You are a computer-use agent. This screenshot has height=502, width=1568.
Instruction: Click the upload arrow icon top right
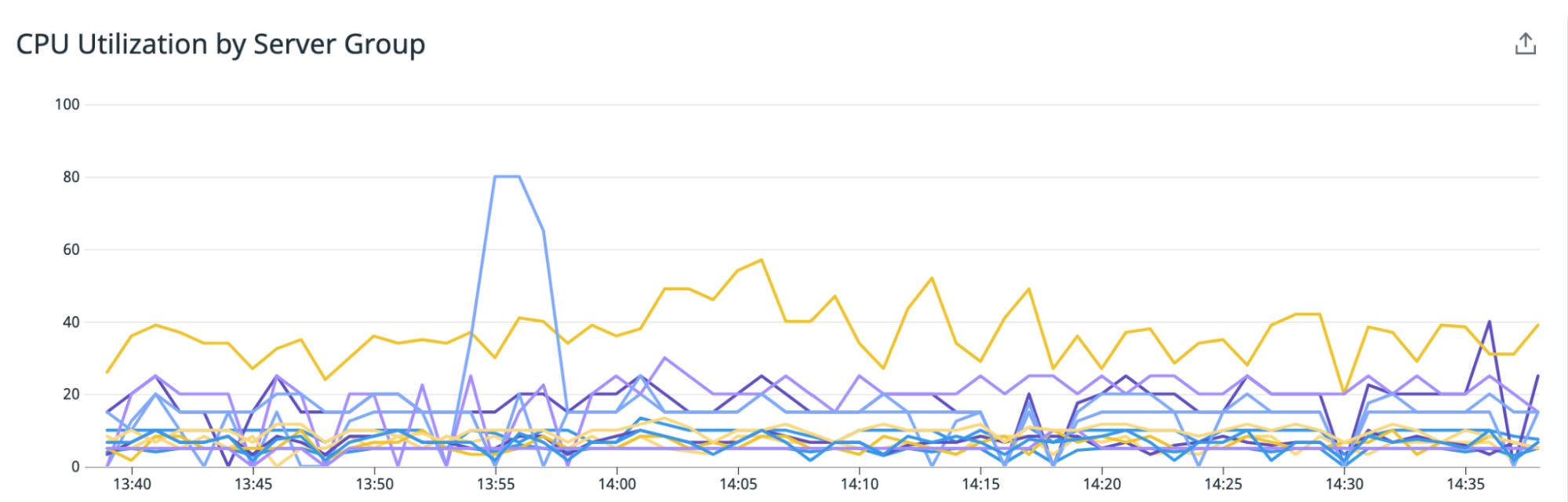point(1525,45)
